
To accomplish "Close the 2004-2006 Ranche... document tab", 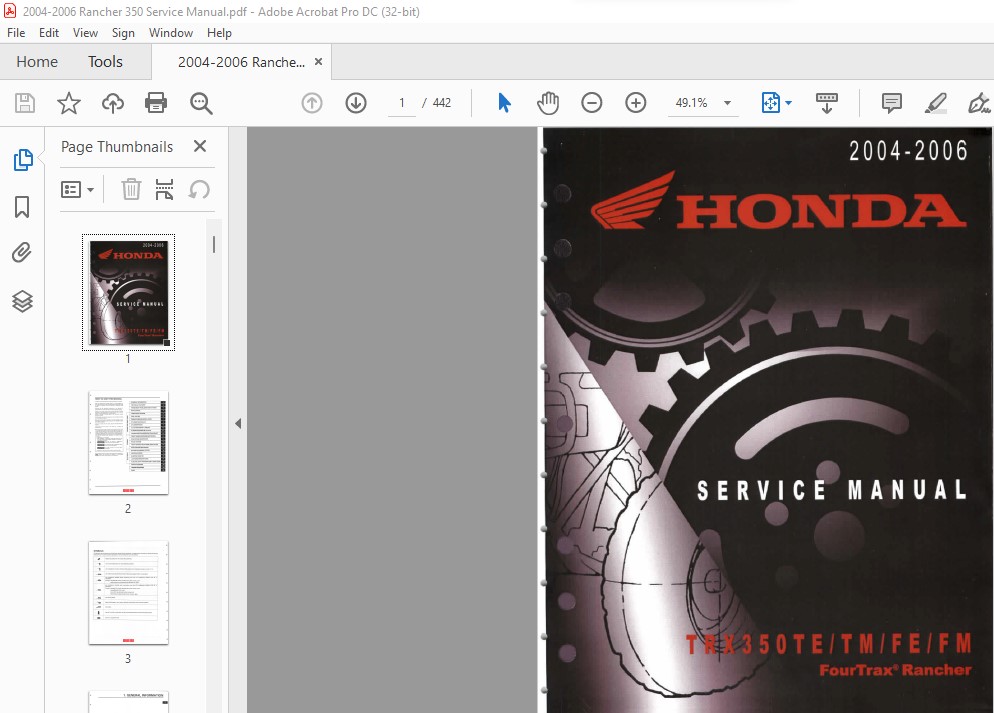I will click(318, 61).
